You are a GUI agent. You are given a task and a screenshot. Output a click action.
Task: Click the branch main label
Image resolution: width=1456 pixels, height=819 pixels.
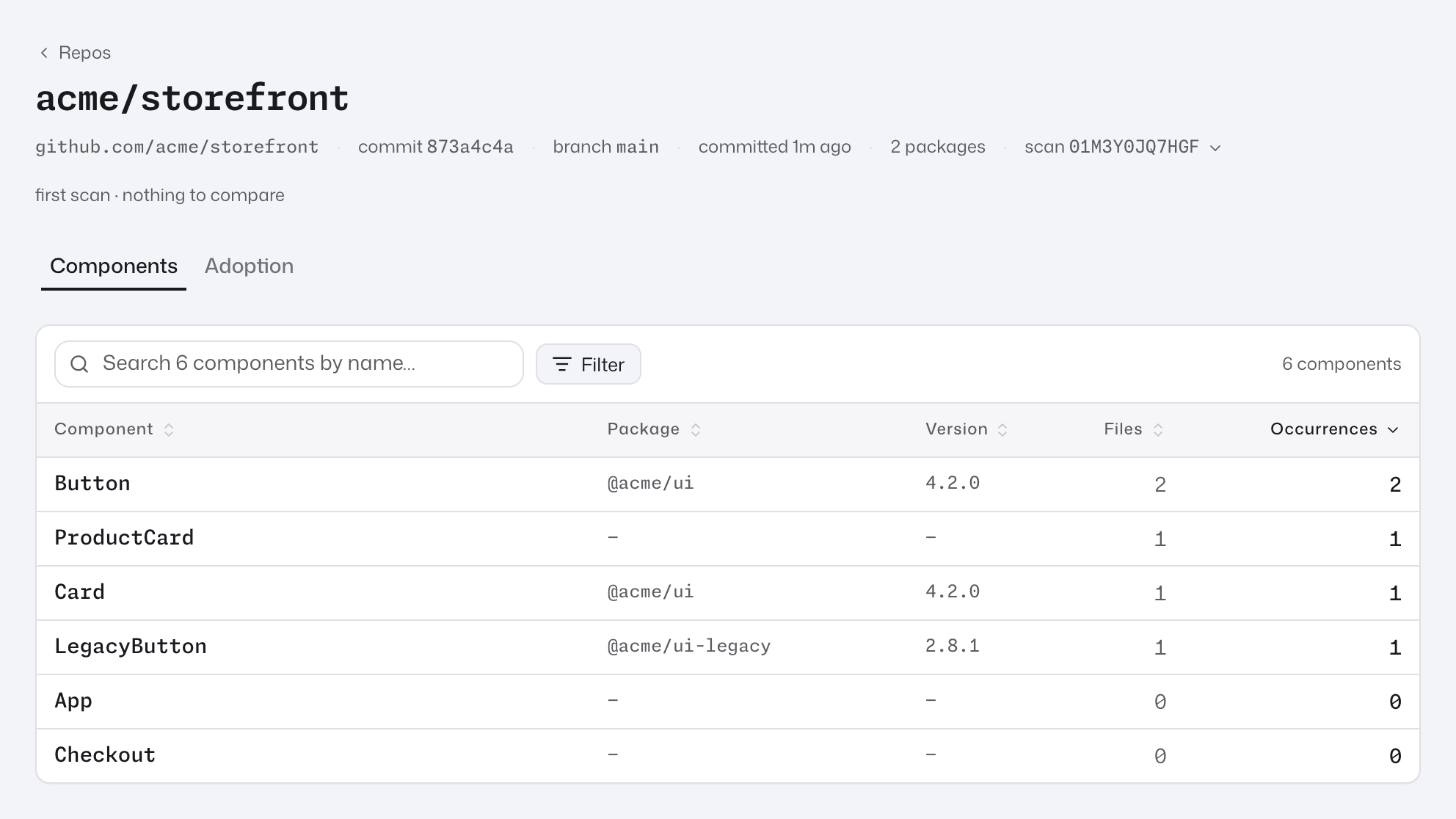[x=605, y=147]
